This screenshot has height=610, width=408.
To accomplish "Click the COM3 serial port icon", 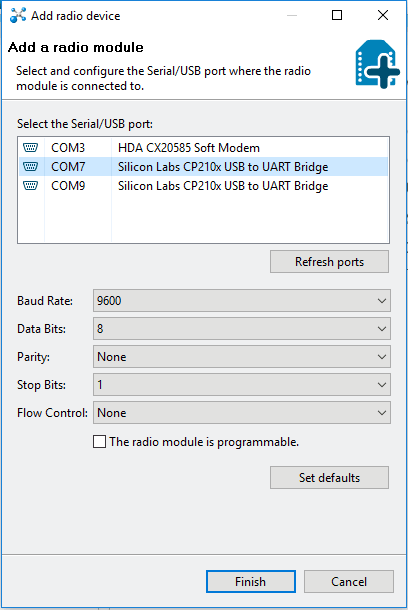I will coord(30,147).
